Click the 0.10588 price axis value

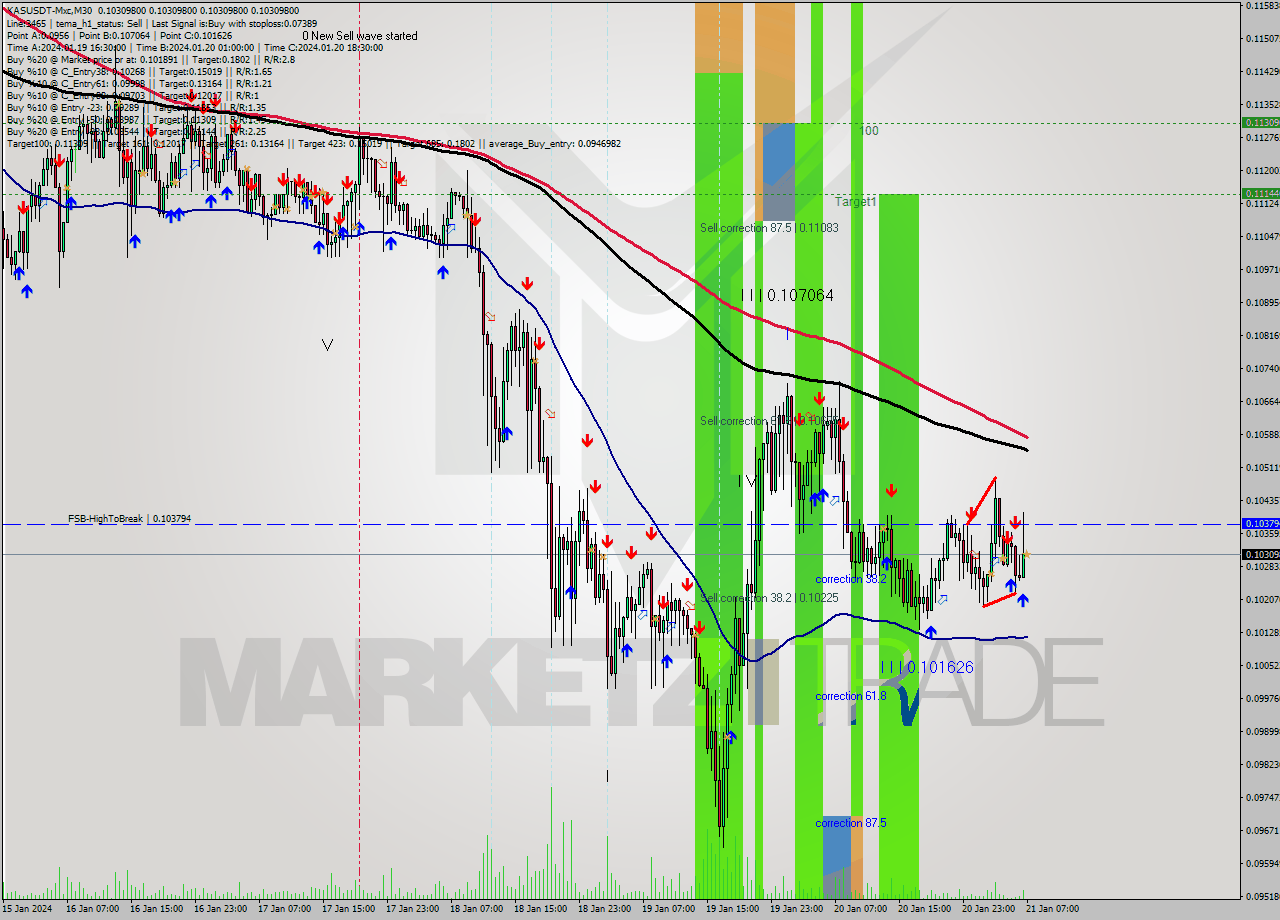click(x=1263, y=434)
